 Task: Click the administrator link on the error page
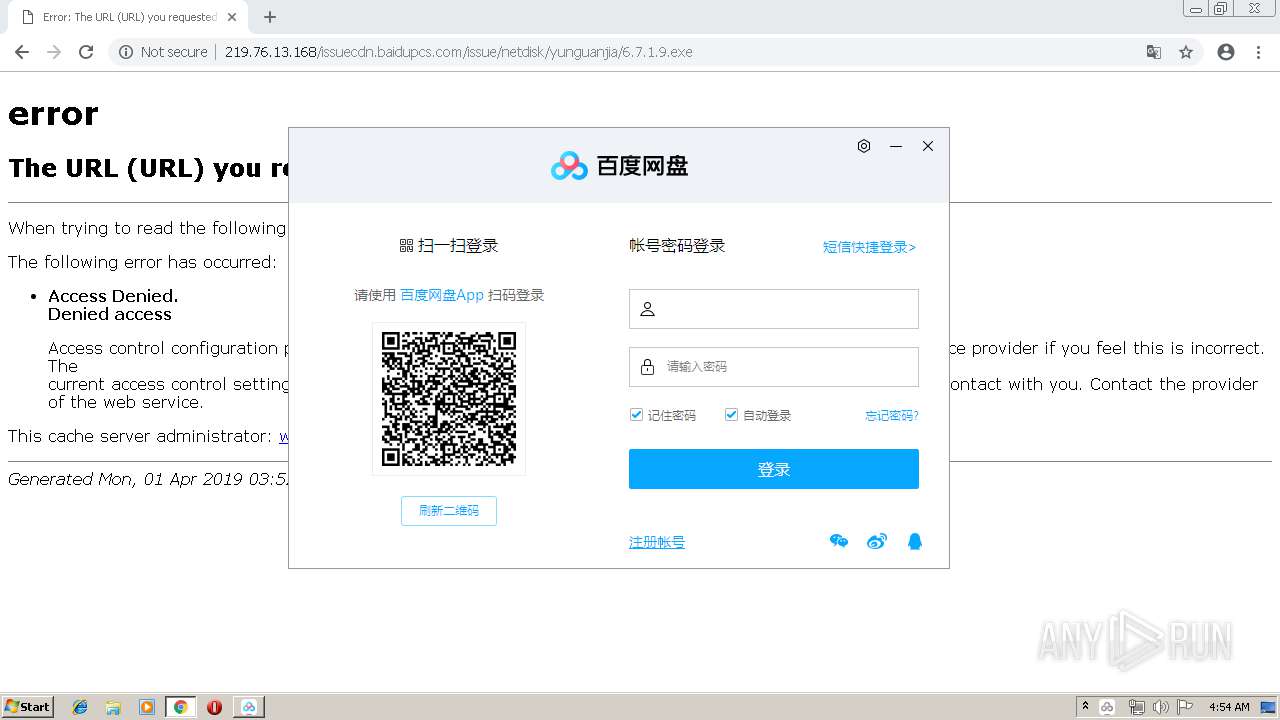pos(283,436)
